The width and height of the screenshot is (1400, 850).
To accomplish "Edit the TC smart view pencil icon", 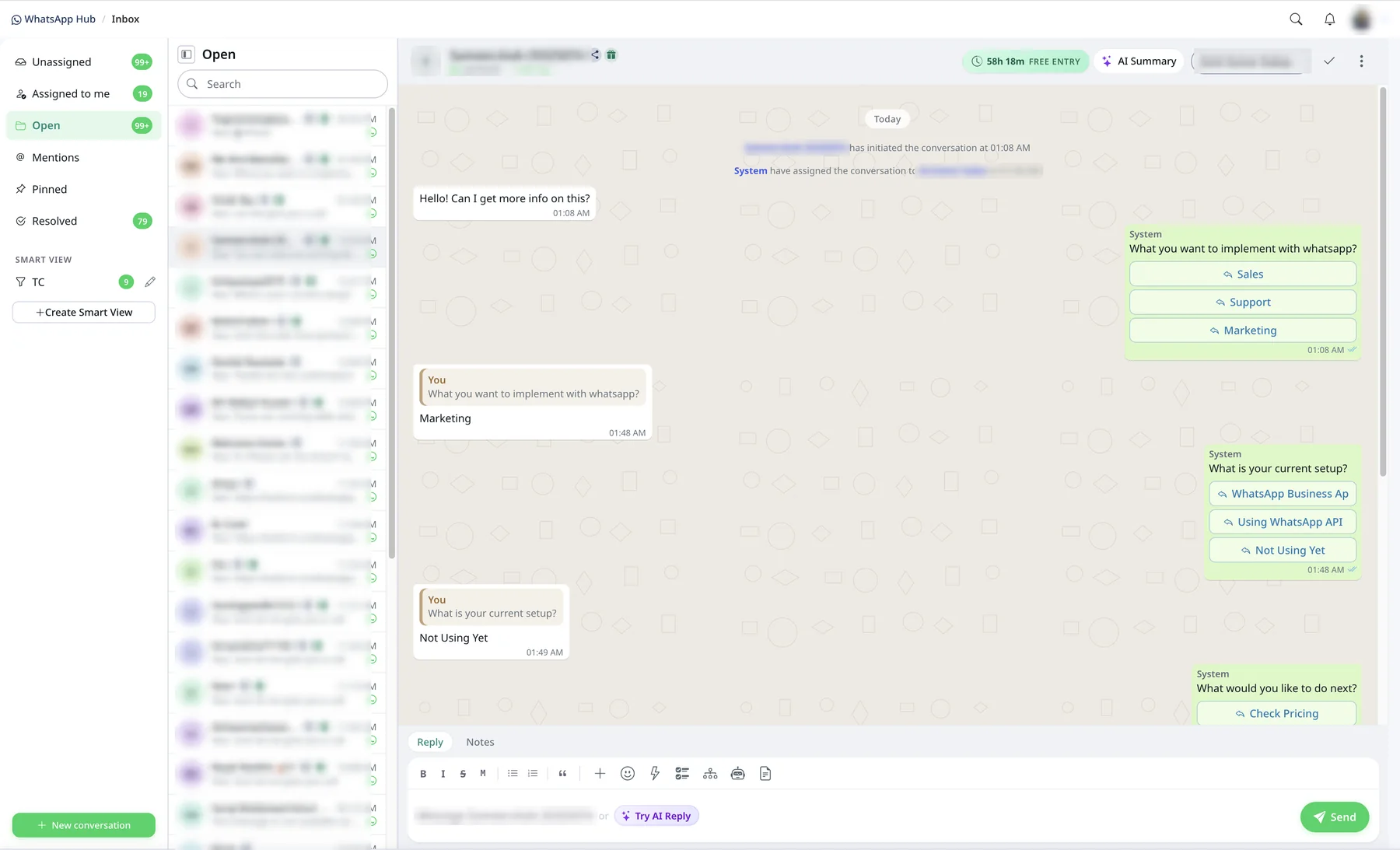I will click(150, 282).
